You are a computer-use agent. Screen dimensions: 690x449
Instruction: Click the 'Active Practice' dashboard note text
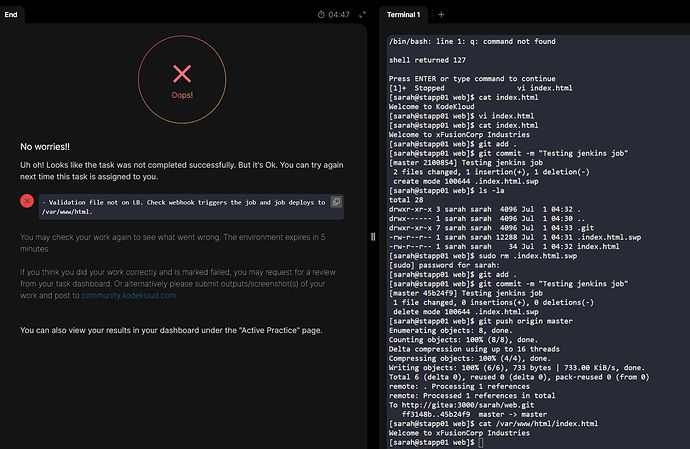point(171,330)
